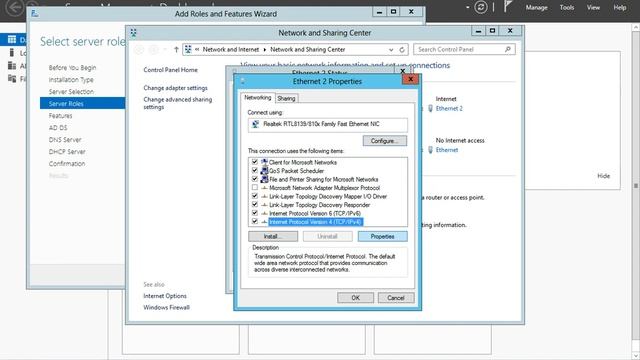640x360 pixels.
Task: Click the QoS Packet Scheduler icon
Action: [264, 171]
